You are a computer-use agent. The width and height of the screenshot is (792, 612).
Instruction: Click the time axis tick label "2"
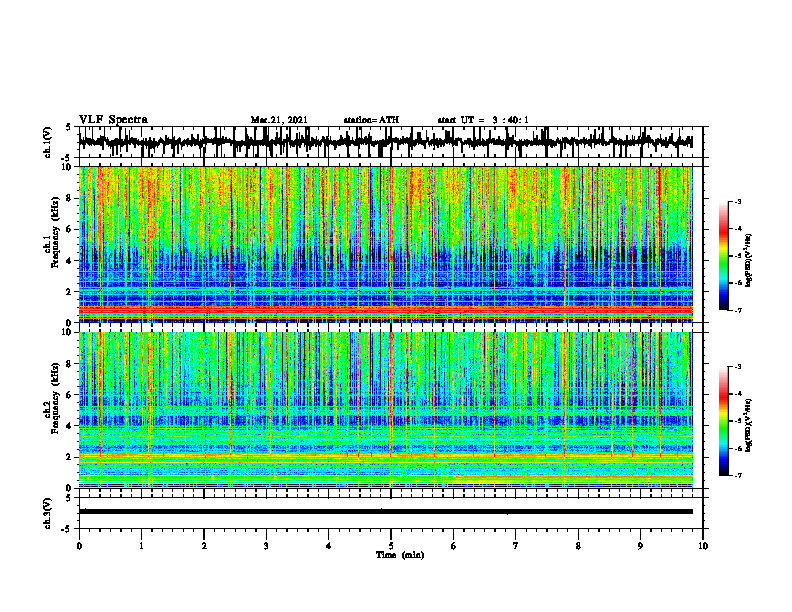204,546
